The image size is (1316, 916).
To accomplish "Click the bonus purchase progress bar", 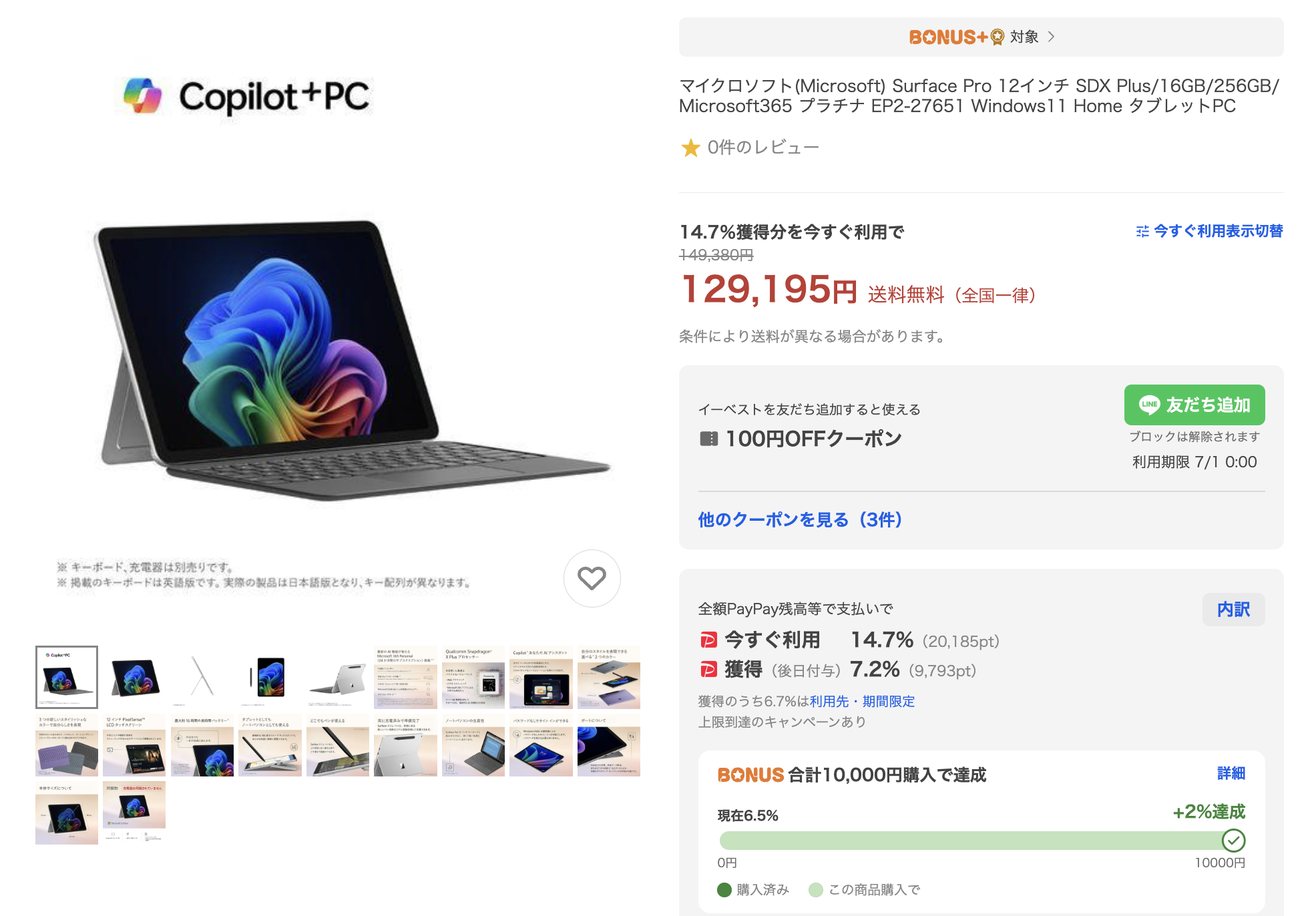I will point(981,840).
